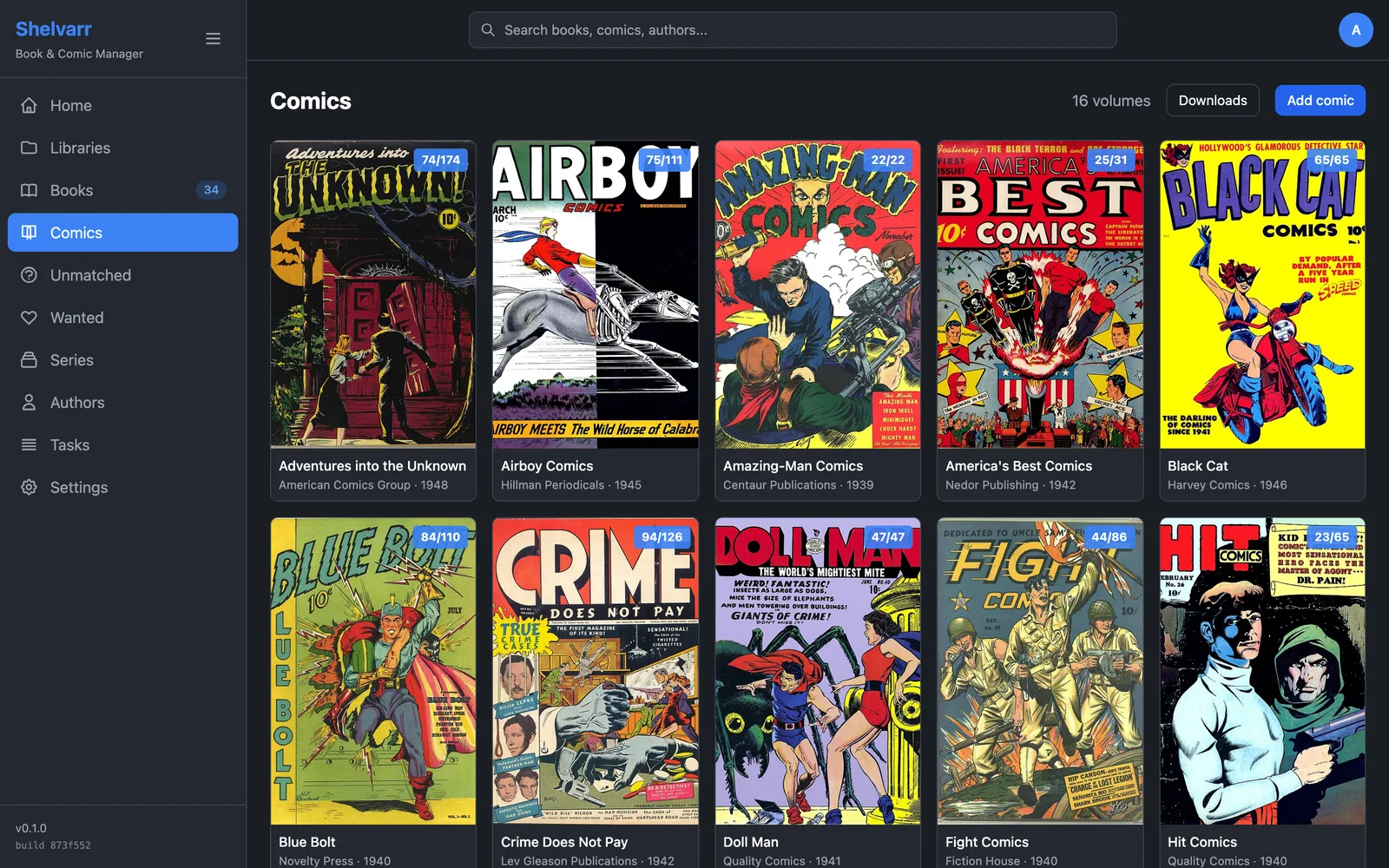
Task: Click the Crime Does Not Pay title
Action: [564, 842]
